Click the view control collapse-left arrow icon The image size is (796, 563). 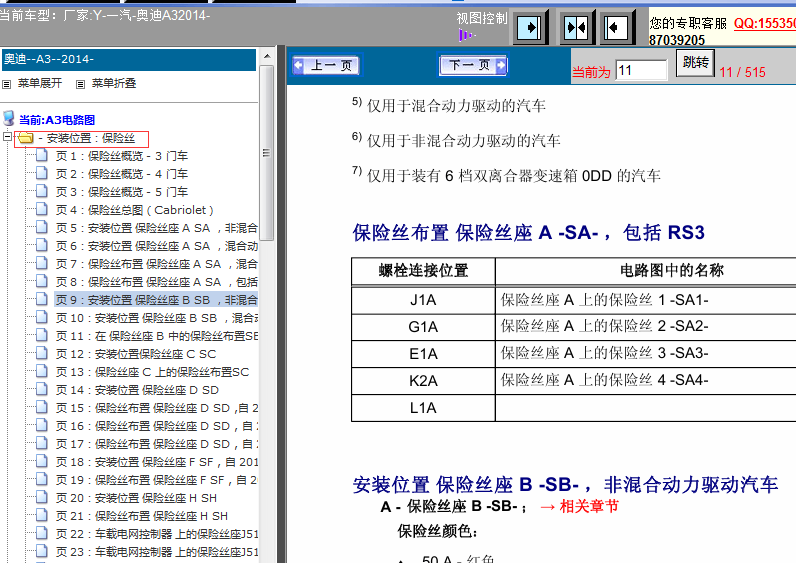615,27
